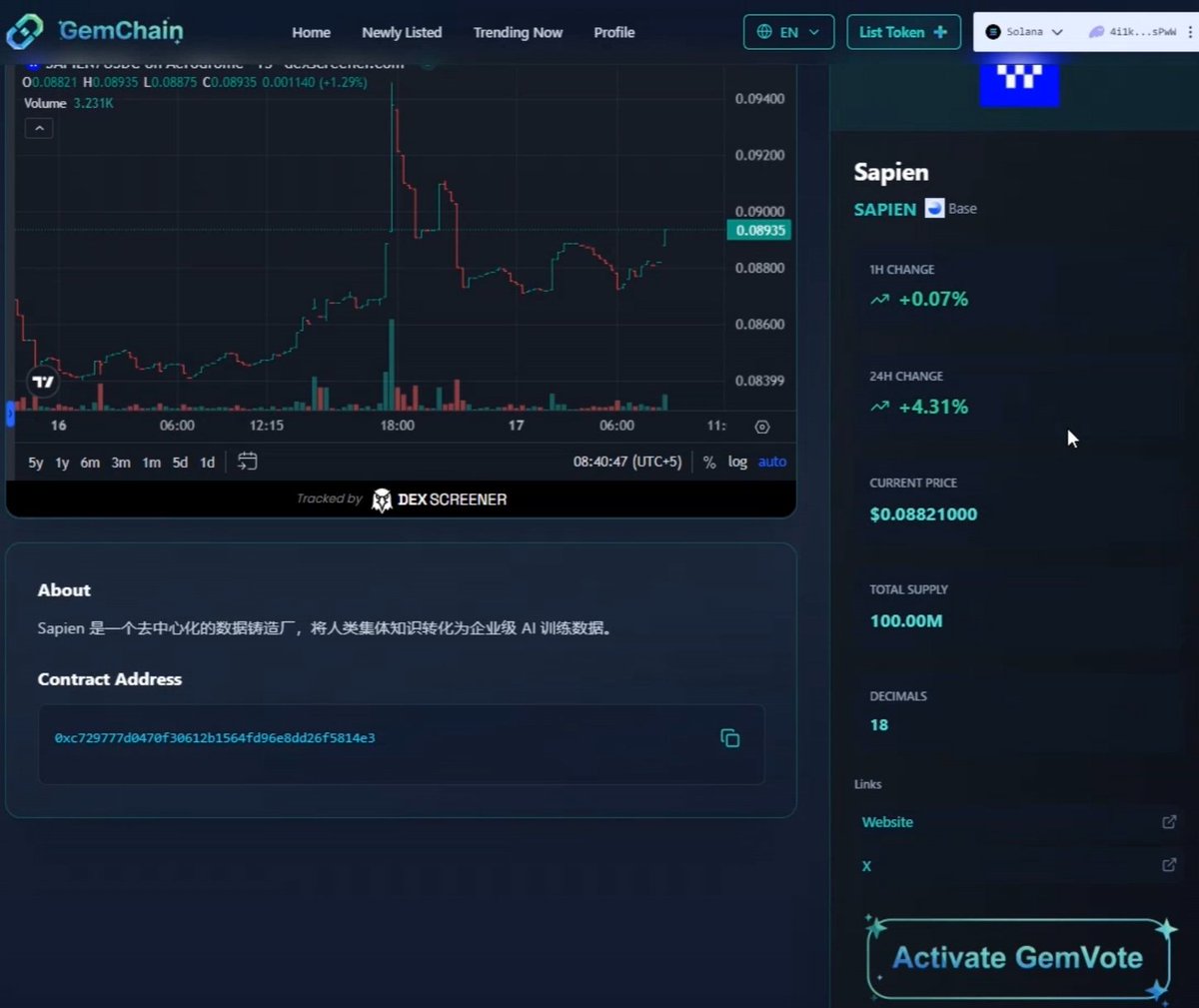Click the blue marker on chart's left edge
This screenshot has height=1008, width=1199.
(x=10, y=413)
